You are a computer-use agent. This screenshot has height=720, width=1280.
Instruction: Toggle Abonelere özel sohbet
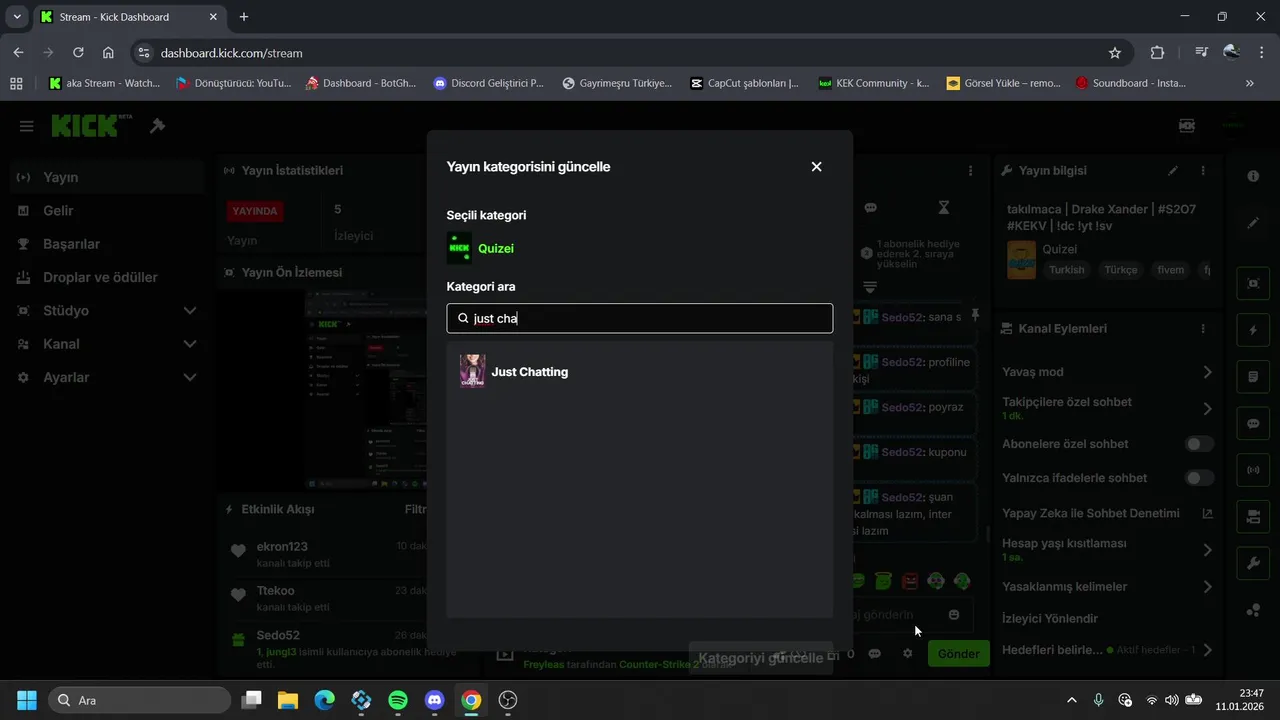(1199, 444)
